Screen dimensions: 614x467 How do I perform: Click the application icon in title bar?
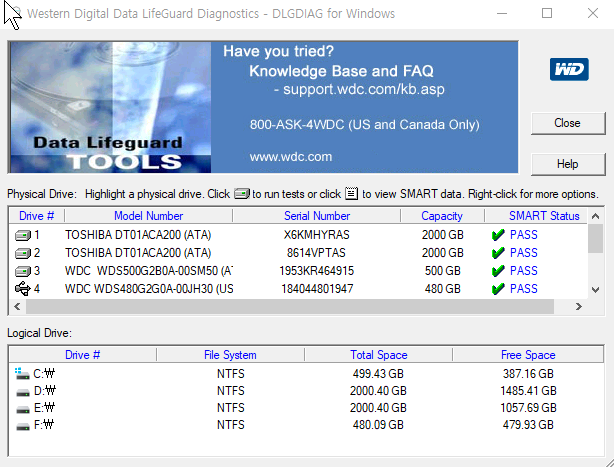16,13
